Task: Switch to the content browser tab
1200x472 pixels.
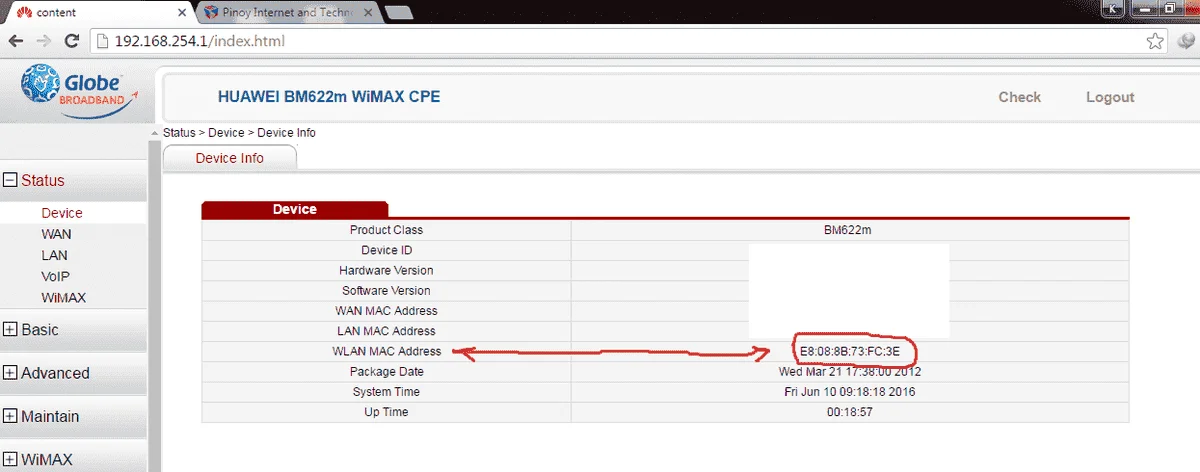Action: pos(100,13)
